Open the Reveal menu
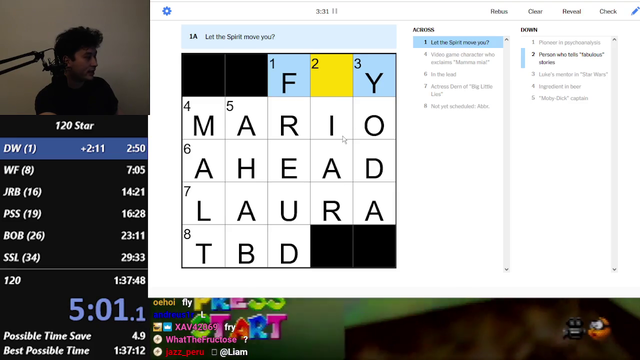 [571, 11]
